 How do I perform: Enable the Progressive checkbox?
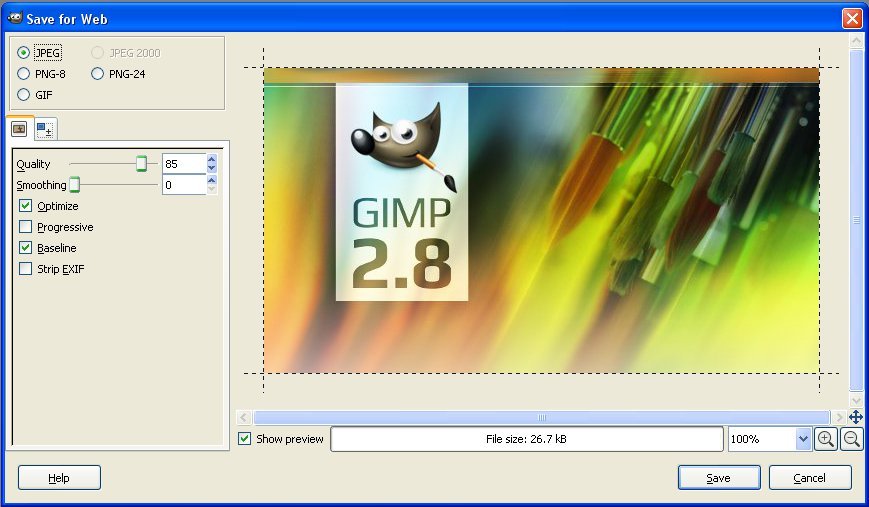point(25,227)
